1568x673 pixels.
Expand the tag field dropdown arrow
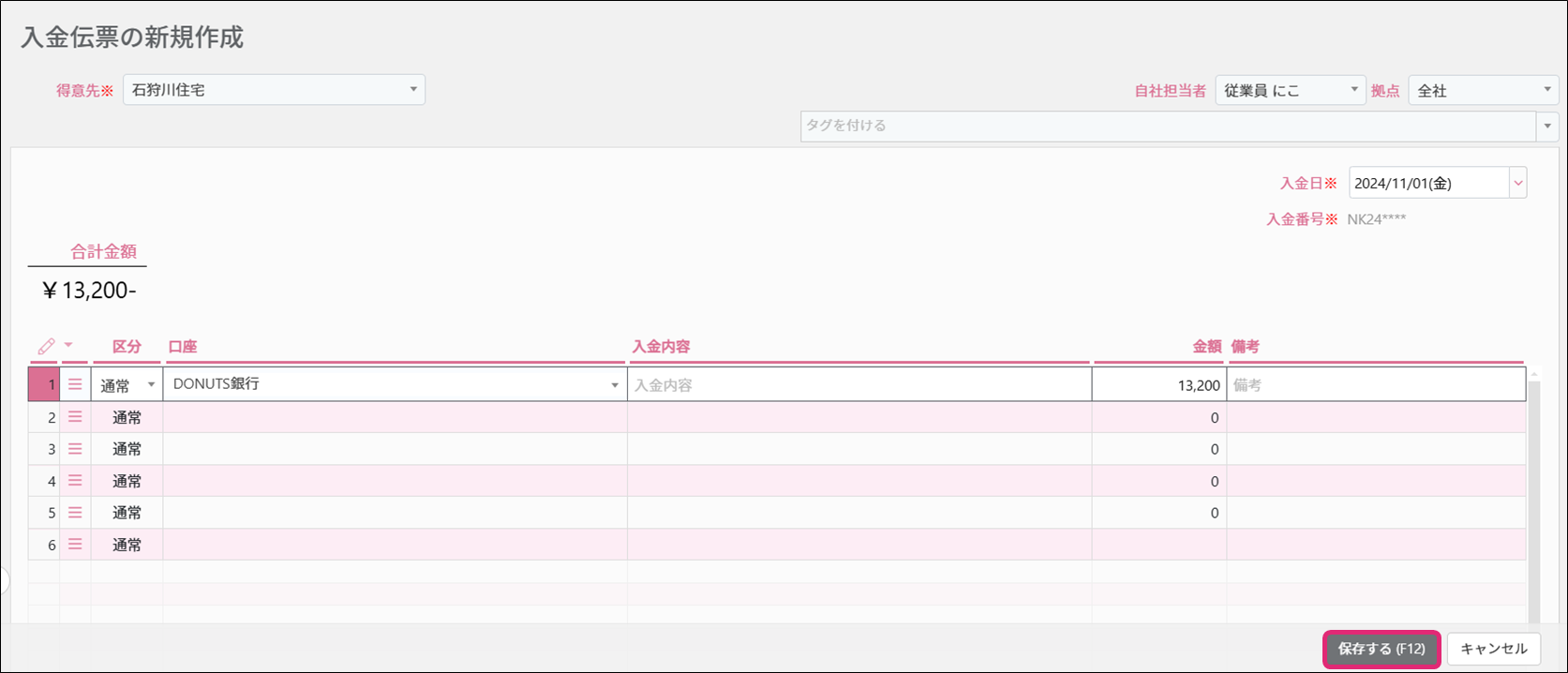(1547, 127)
